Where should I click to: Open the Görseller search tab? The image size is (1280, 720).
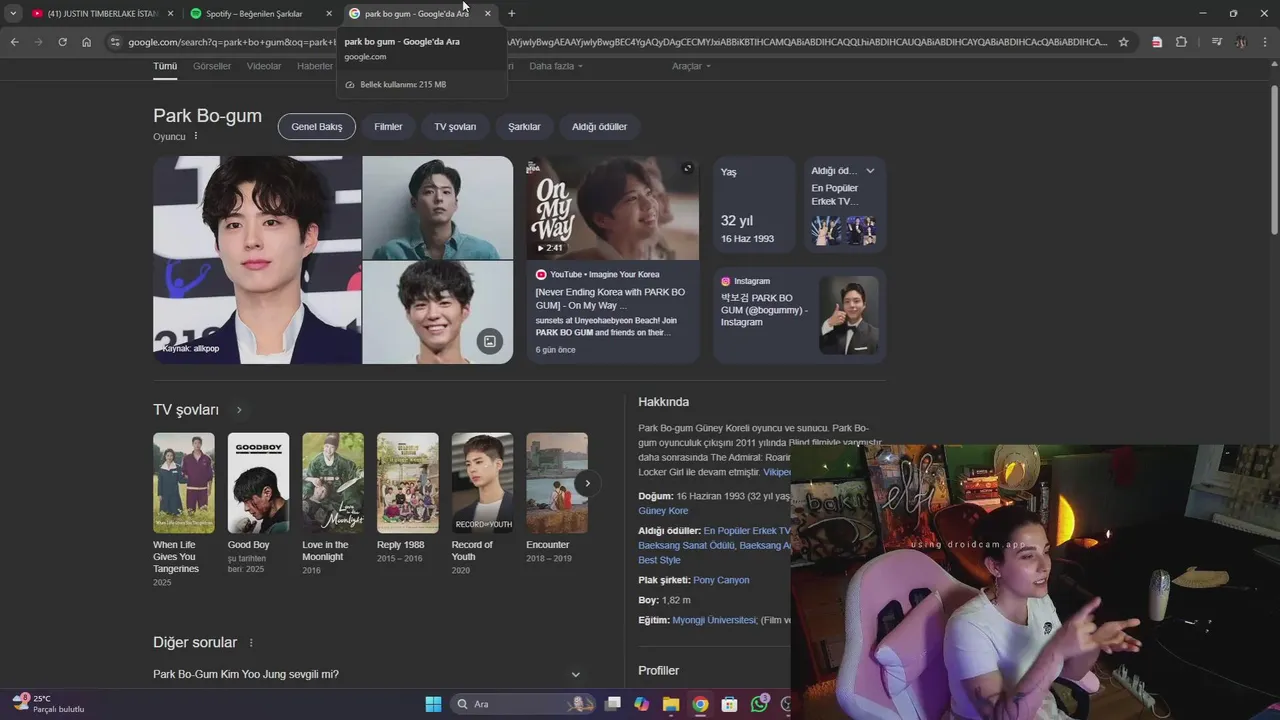(x=212, y=66)
